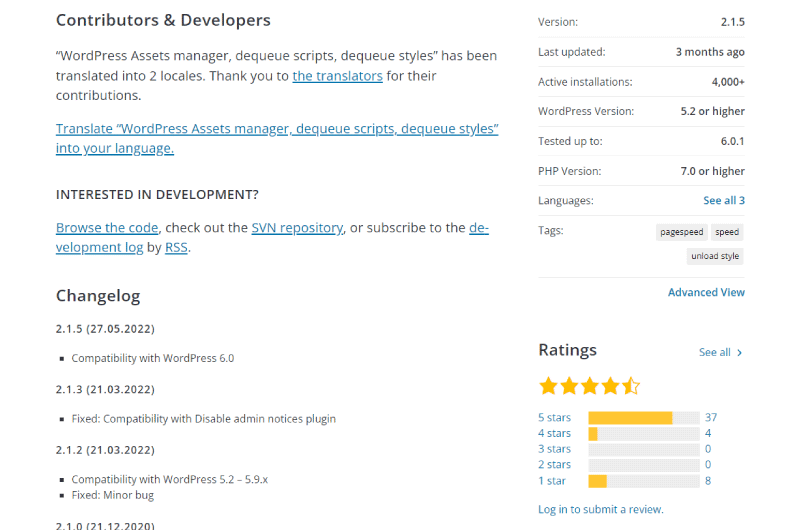This screenshot has height=530, width=800.
Task: Click the 37 count for 5 stars
Action: 711,417
